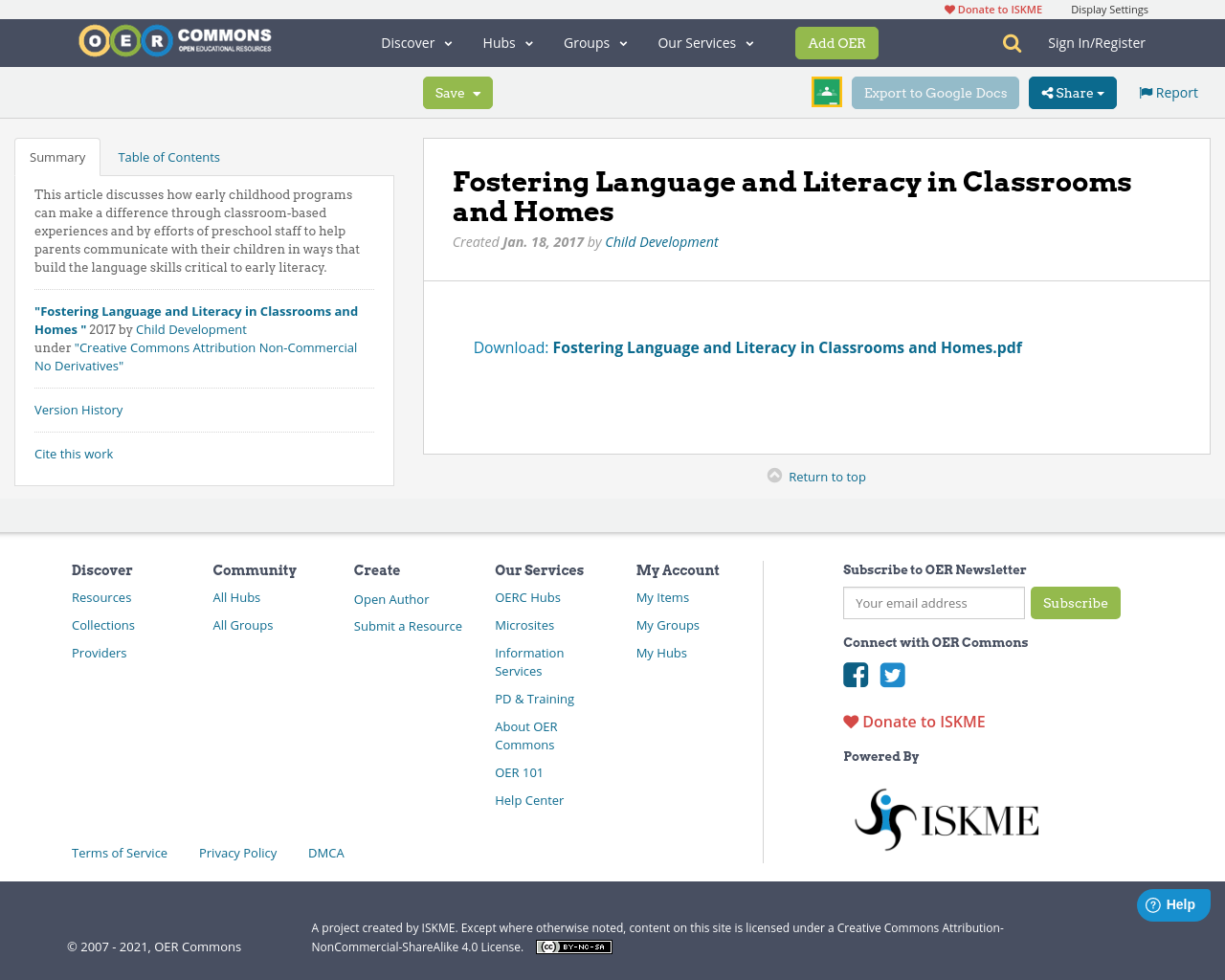
Task: Open the Help chat widget
Action: tap(1172, 904)
